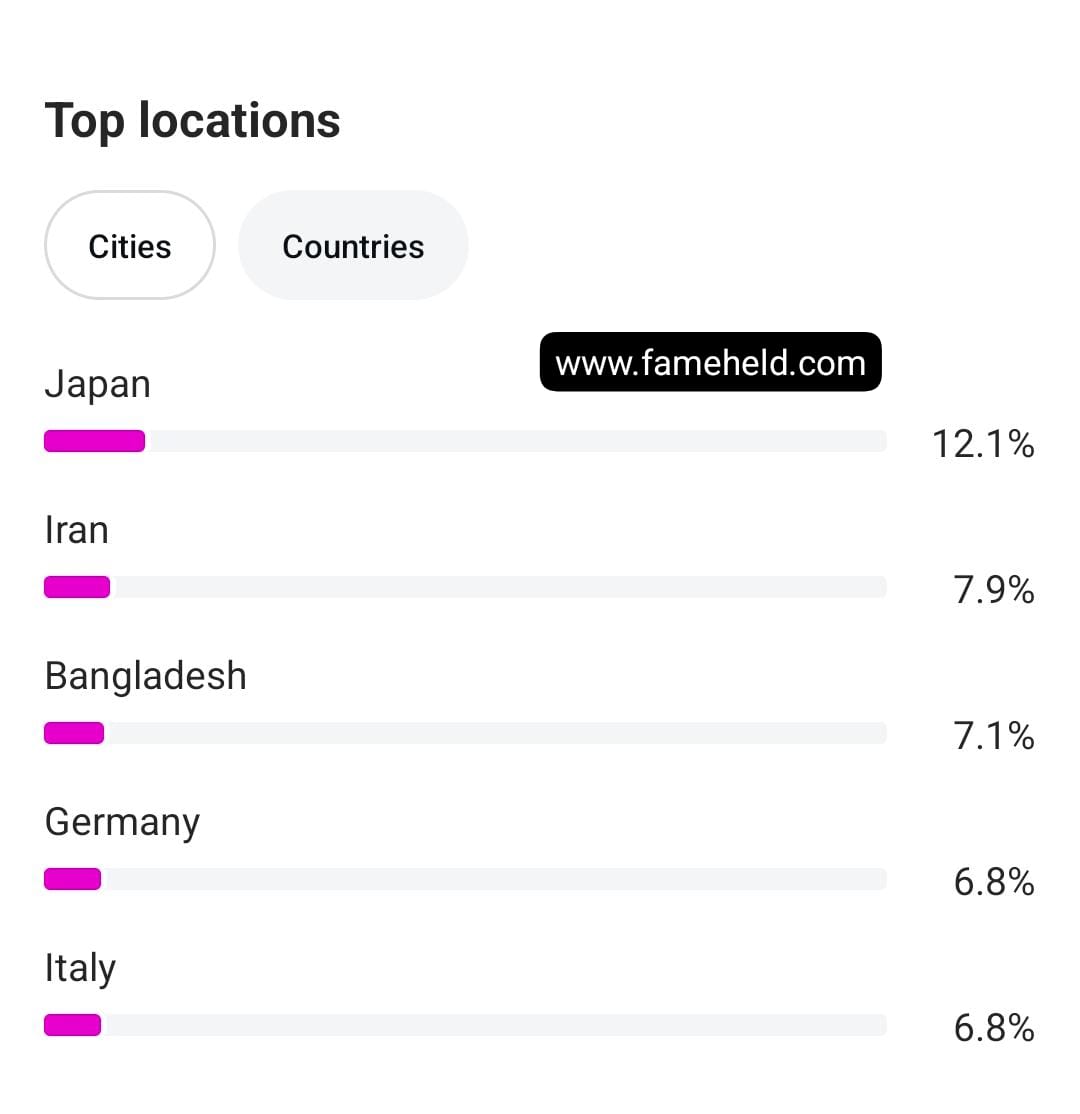Open the www.fameheld.com watermark link

coord(710,362)
